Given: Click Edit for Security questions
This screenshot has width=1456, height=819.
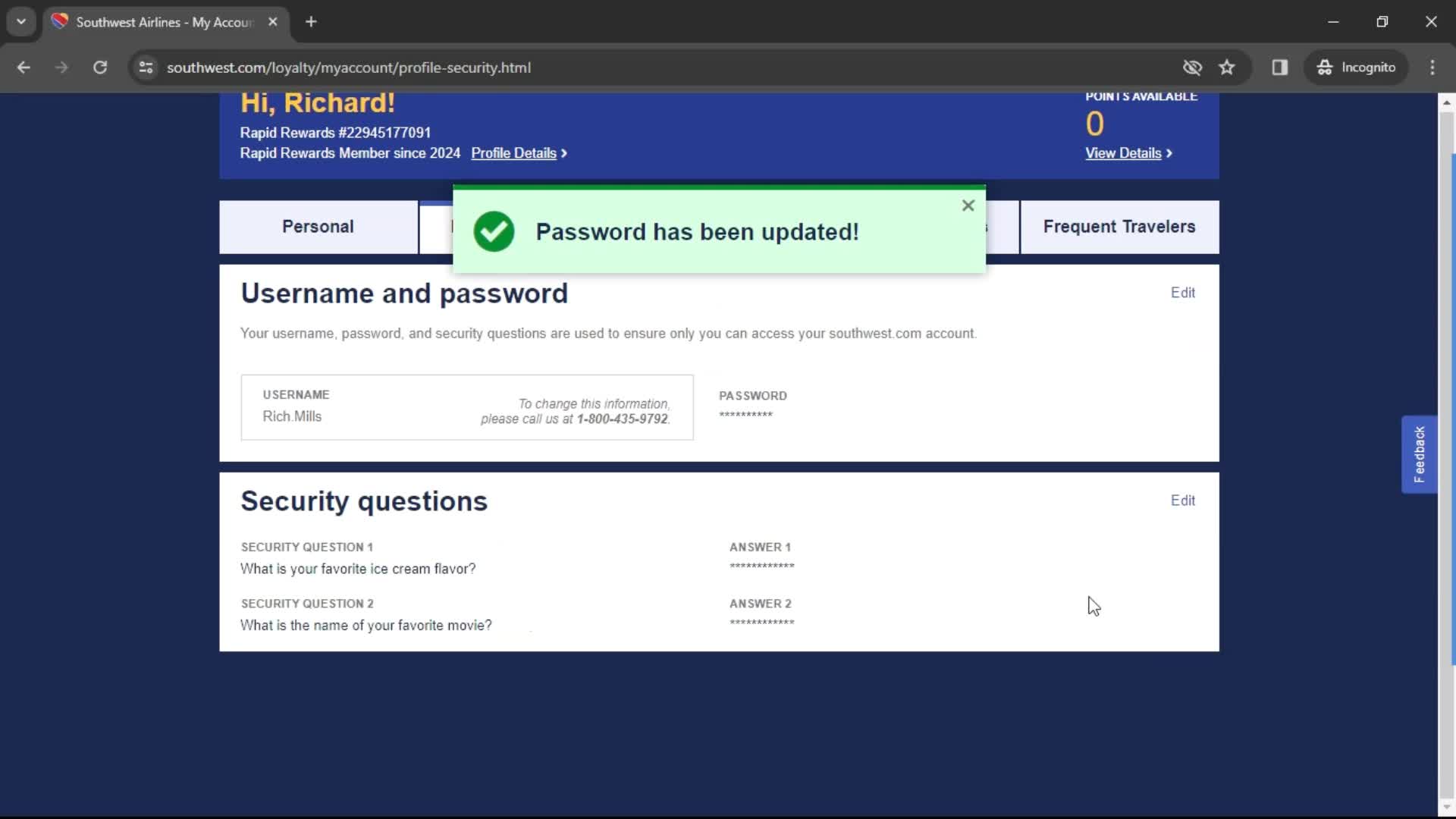Looking at the screenshot, I should [x=1184, y=500].
